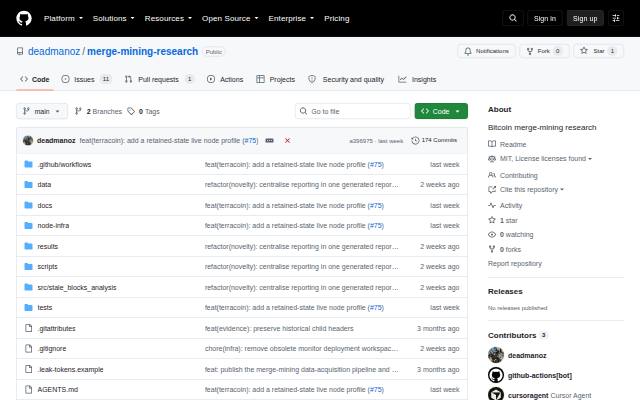This screenshot has width=640, height=400.
Task: Open the Releases heading link
Action: [x=505, y=291]
